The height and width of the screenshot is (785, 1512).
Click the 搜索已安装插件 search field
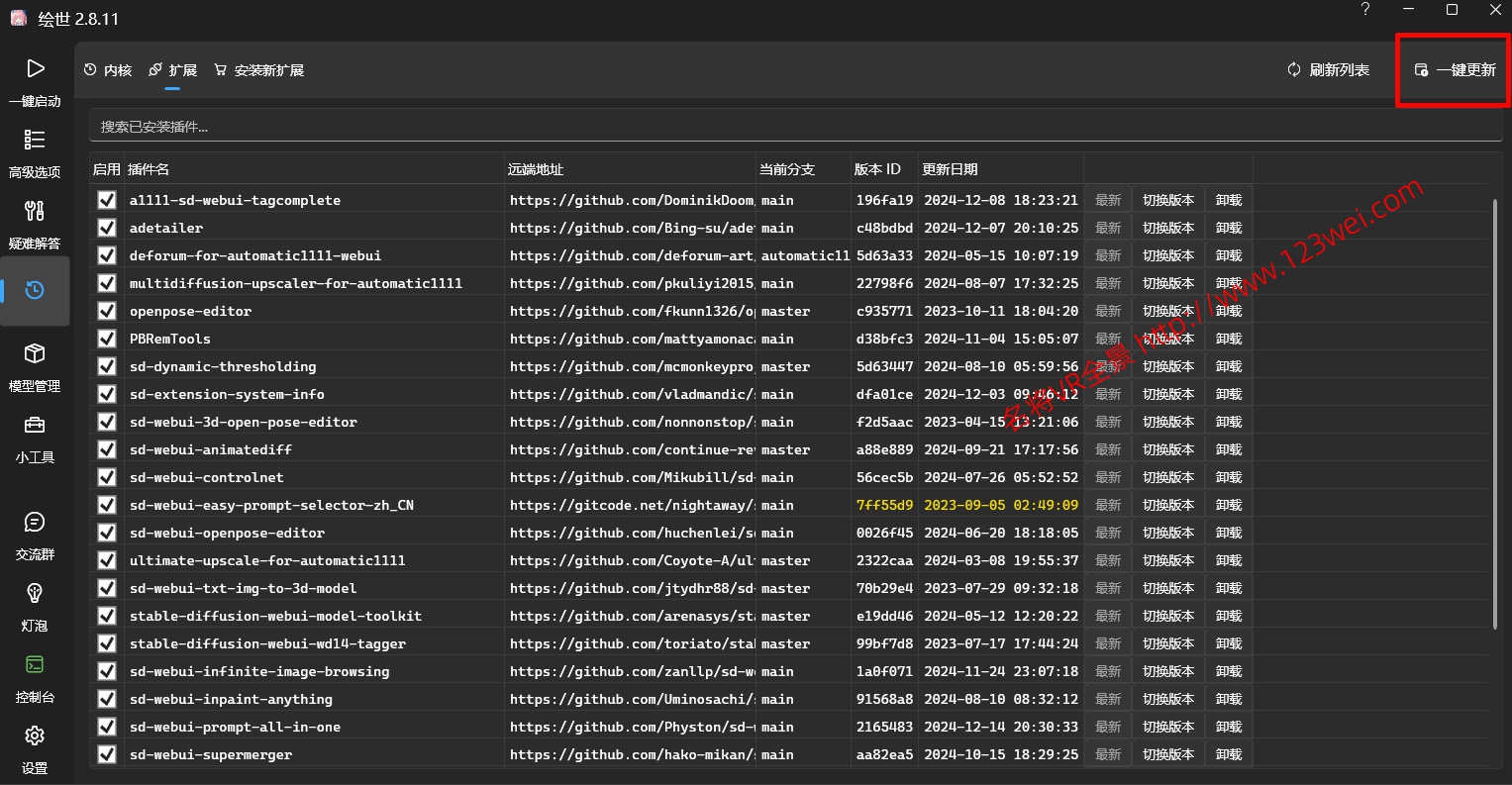point(787,127)
